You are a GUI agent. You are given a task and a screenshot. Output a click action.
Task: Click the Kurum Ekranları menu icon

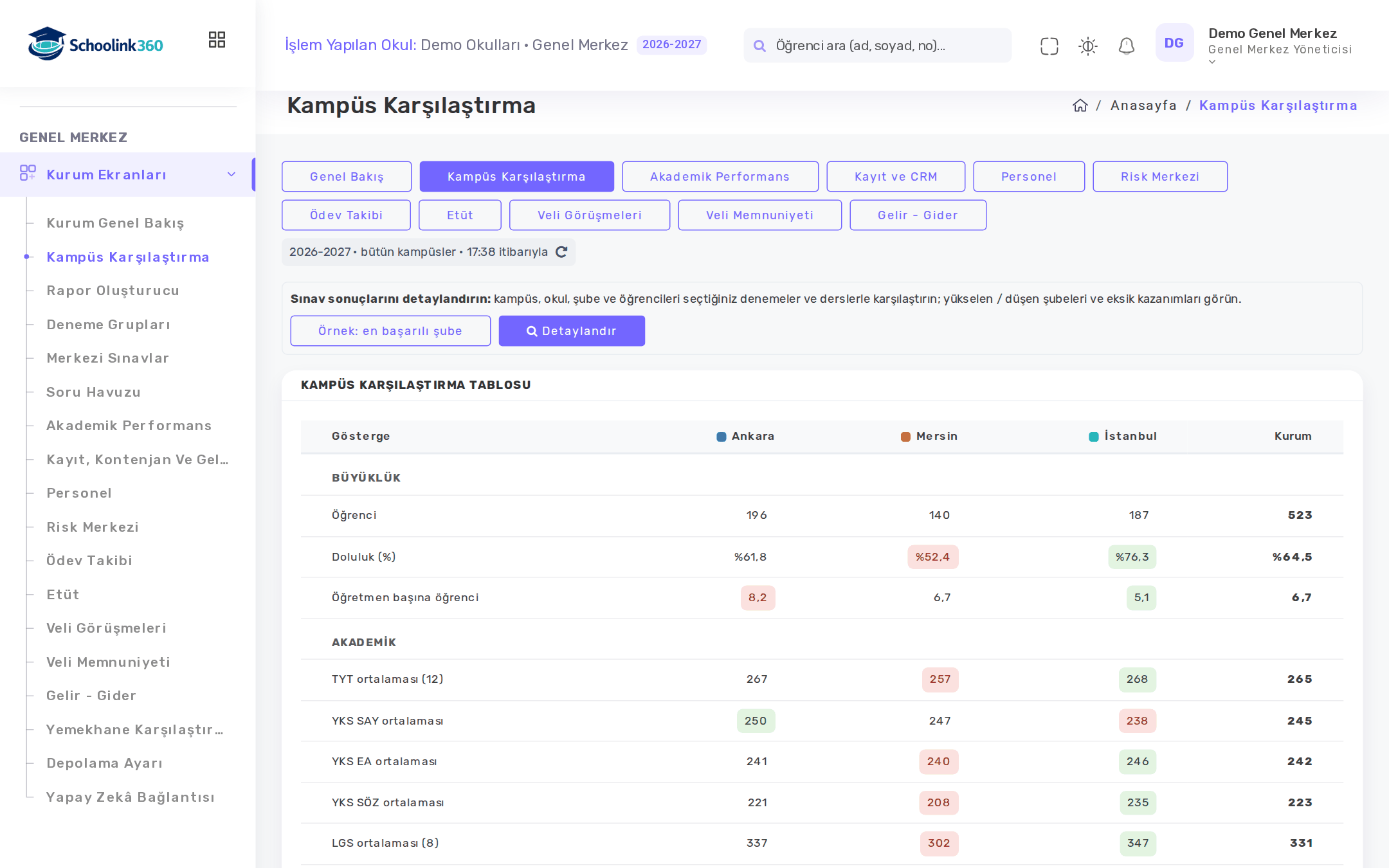pos(28,174)
